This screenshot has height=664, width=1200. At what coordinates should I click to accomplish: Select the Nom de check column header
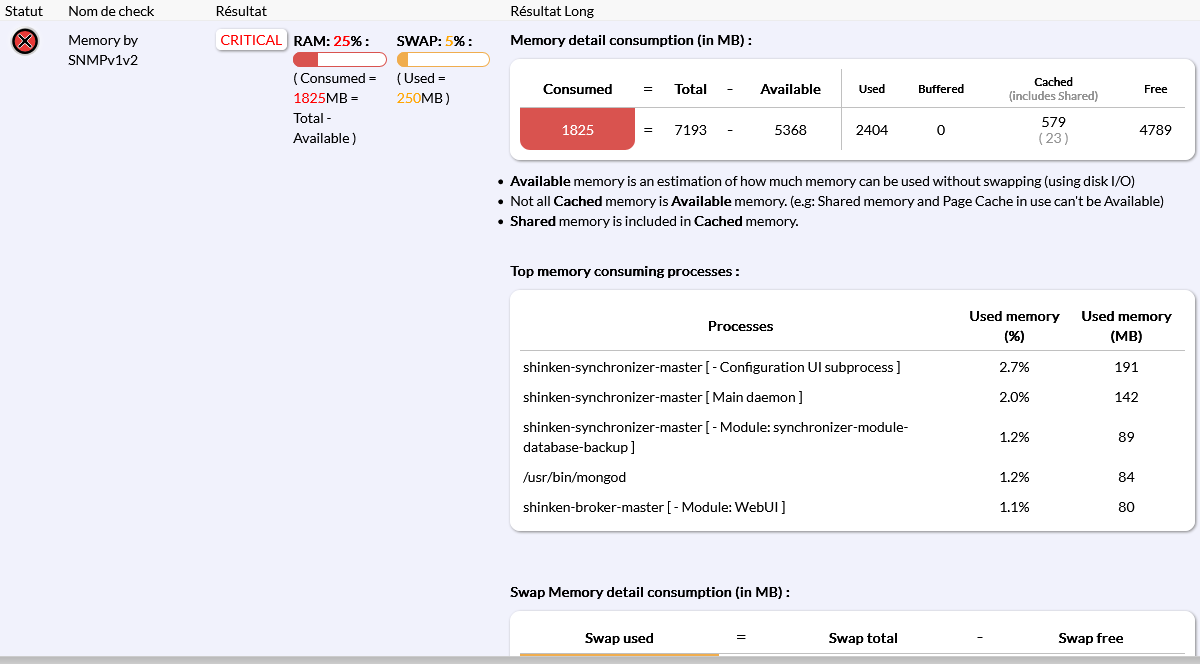(111, 11)
